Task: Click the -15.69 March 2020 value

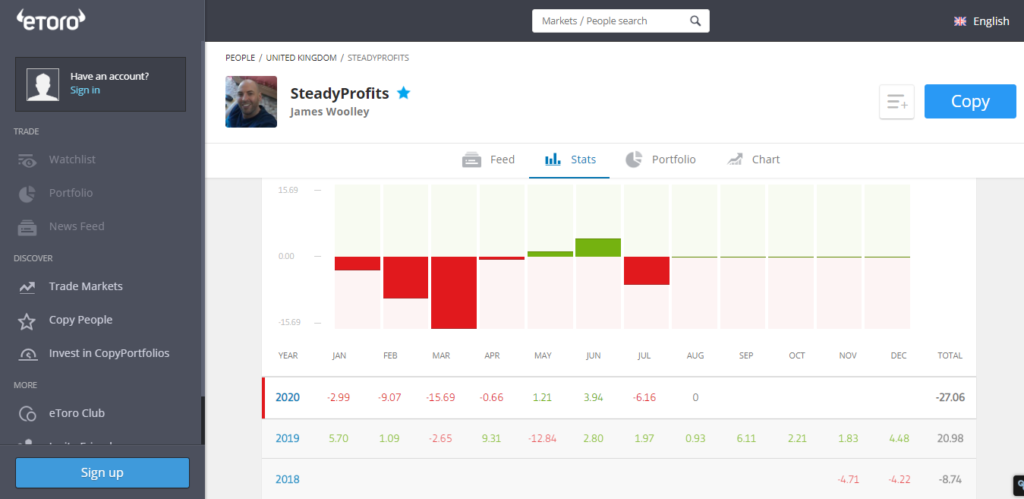Action: 440,397
